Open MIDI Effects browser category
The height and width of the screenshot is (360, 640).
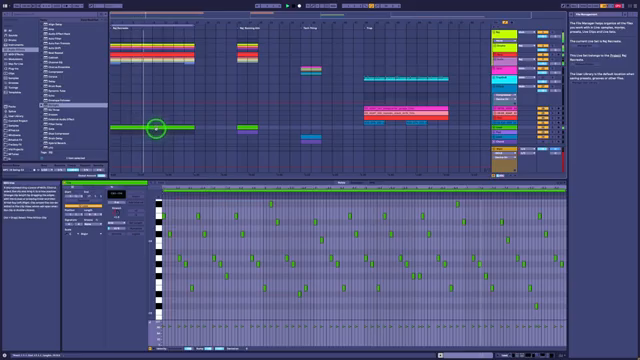click(16, 54)
